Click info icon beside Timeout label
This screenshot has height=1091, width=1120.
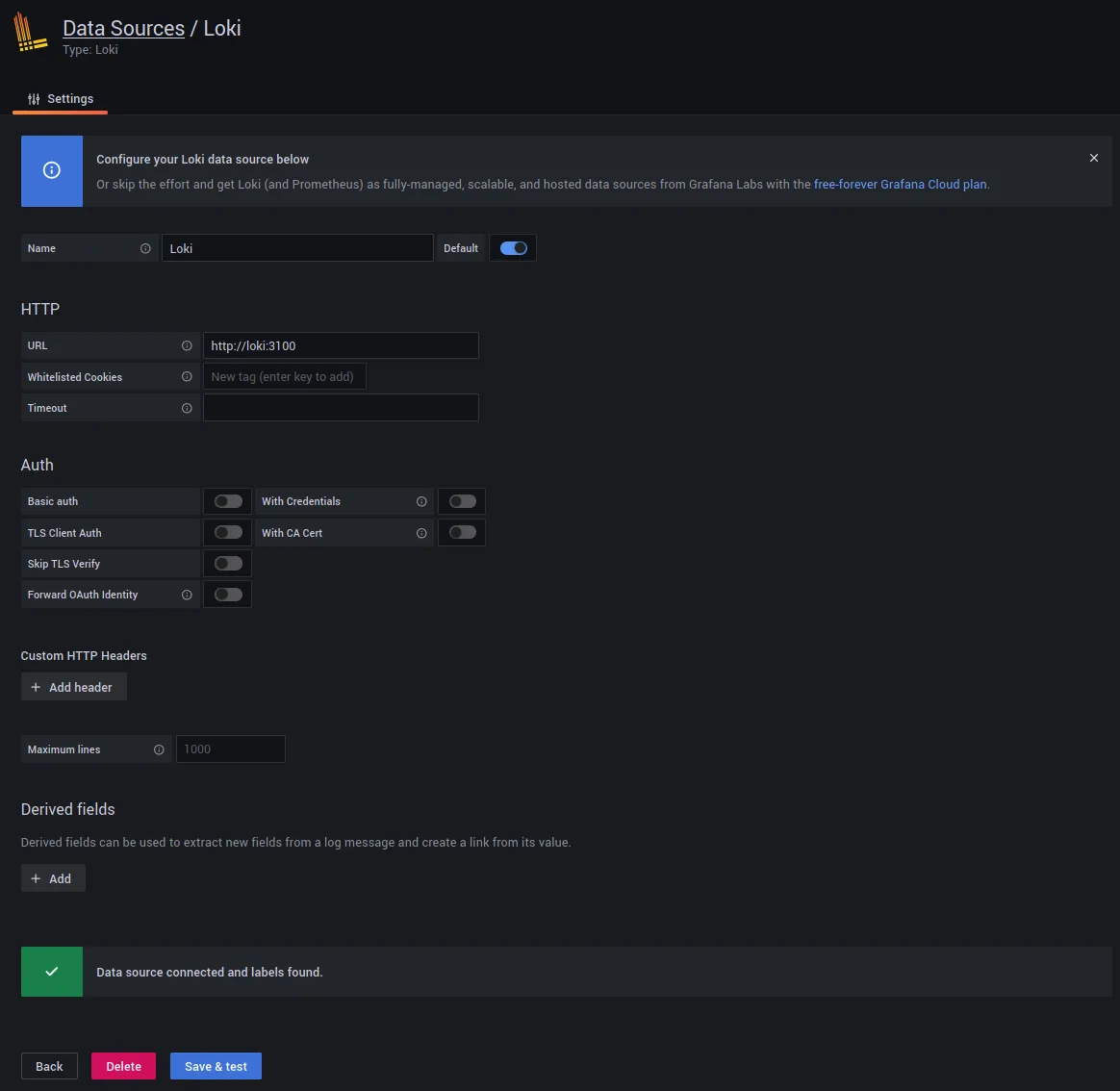187,409
